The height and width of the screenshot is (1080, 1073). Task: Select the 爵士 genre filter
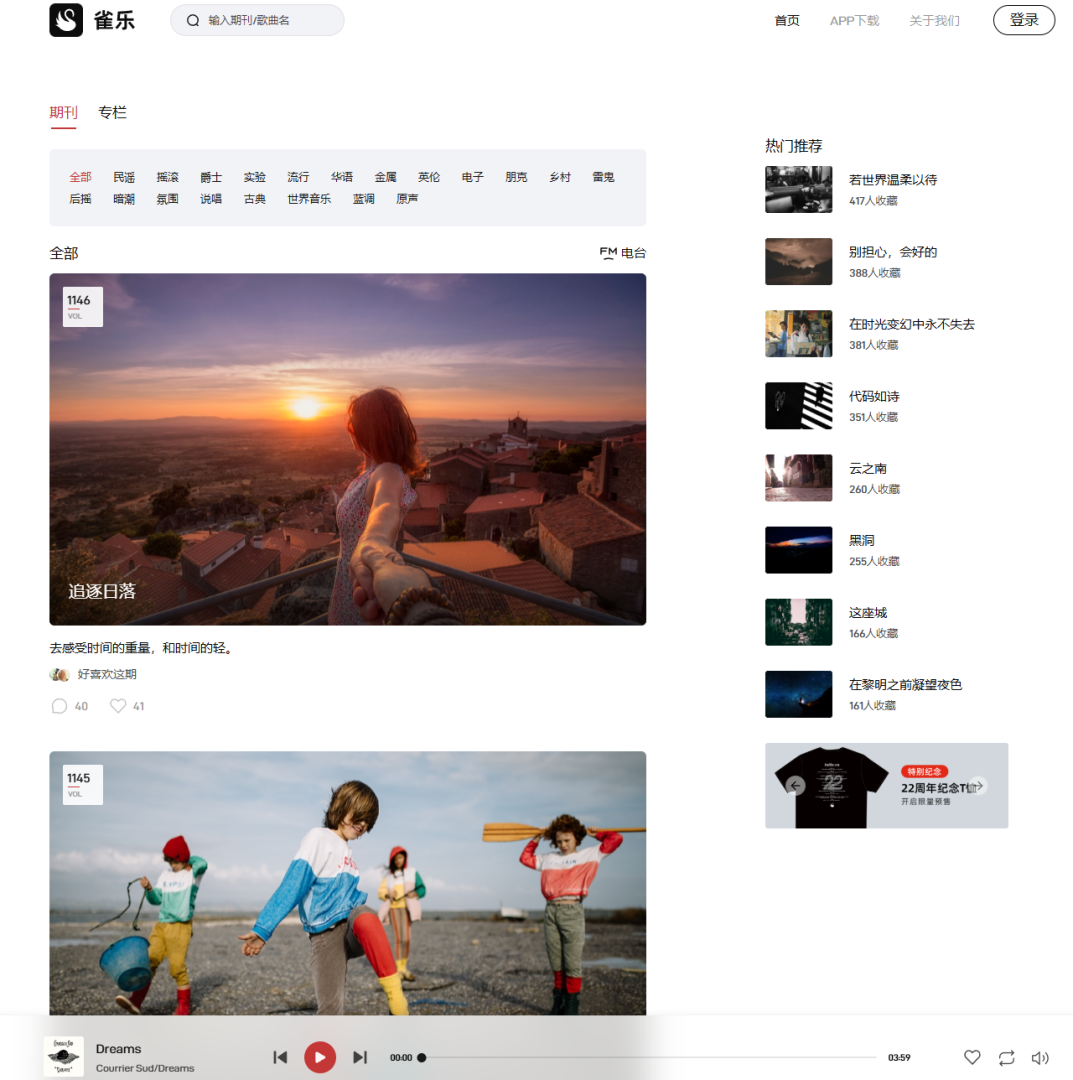click(x=211, y=177)
